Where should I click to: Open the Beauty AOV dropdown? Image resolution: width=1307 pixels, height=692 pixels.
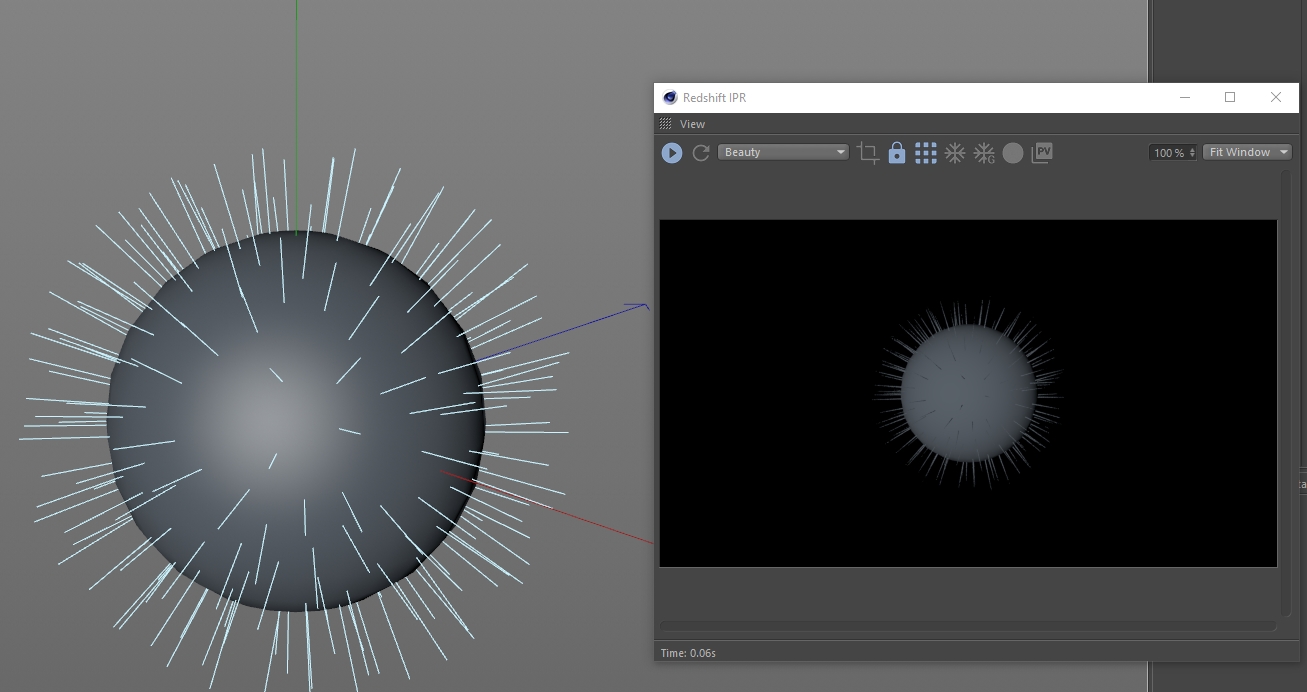pyautogui.click(x=783, y=152)
